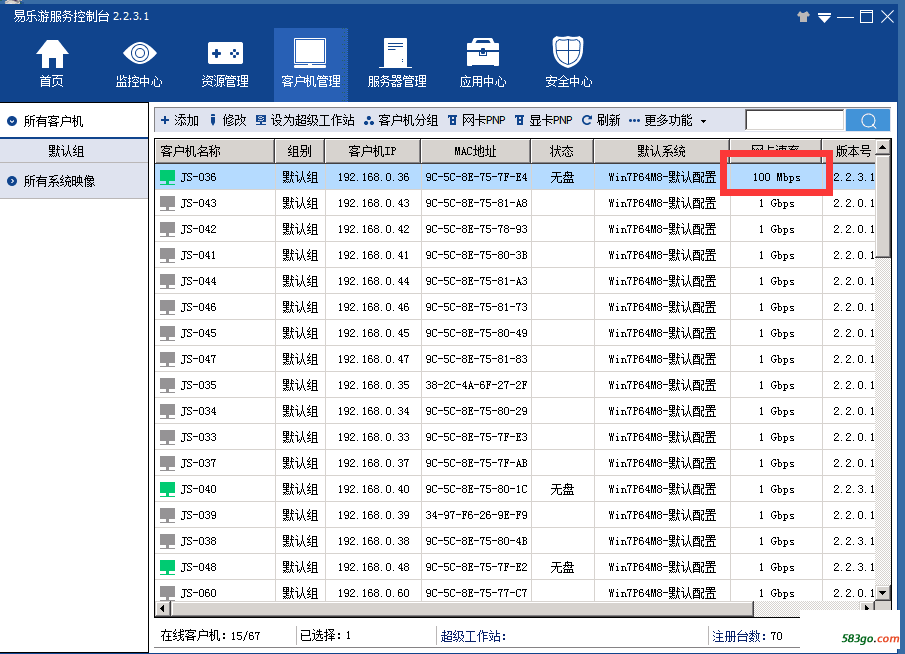Click green monitor icon for JS-036
The image size is (905, 654).
tap(167, 177)
